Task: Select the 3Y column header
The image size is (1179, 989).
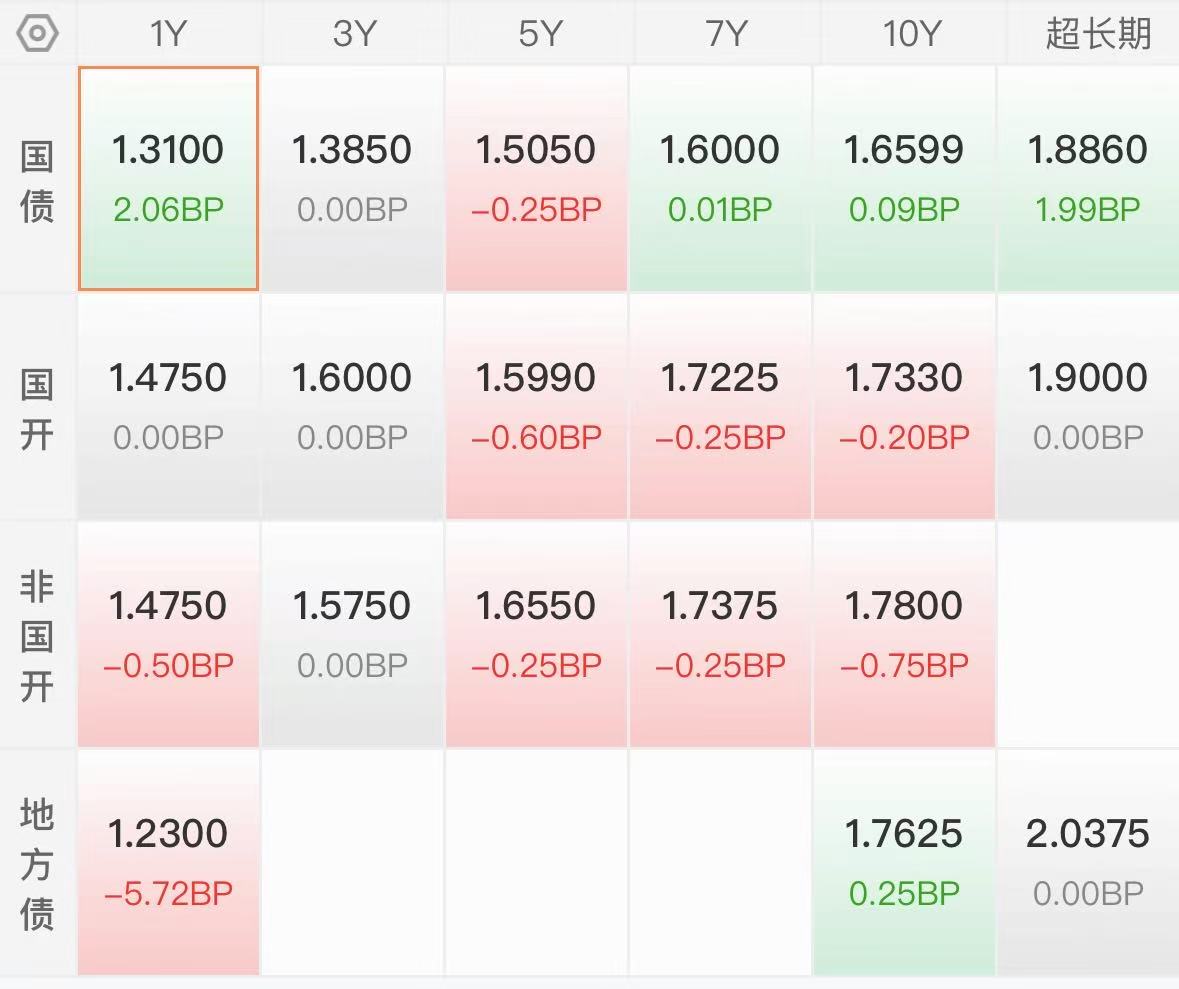Action: pos(353,34)
